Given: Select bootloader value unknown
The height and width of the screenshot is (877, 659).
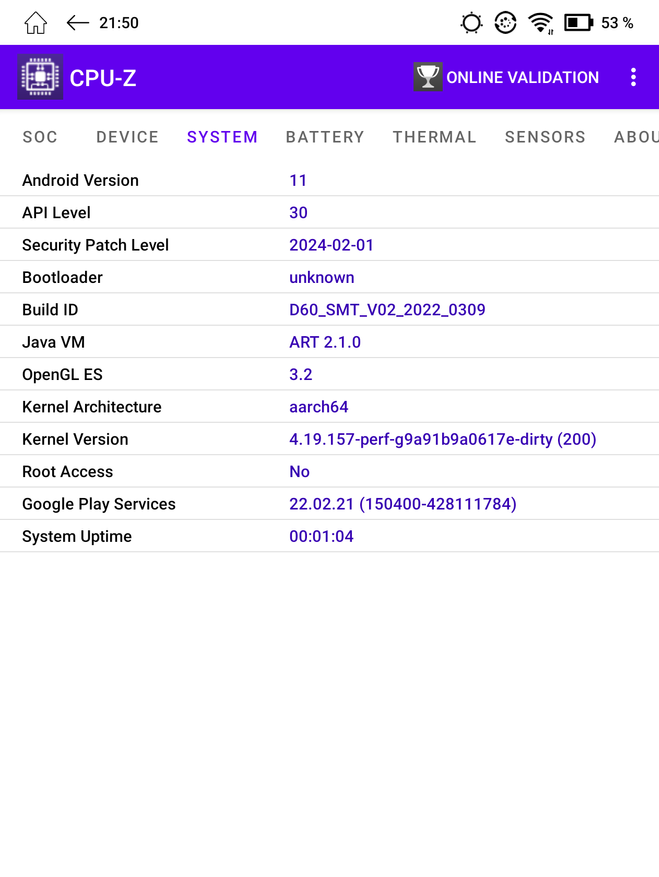Looking at the screenshot, I should pos(322,277).
